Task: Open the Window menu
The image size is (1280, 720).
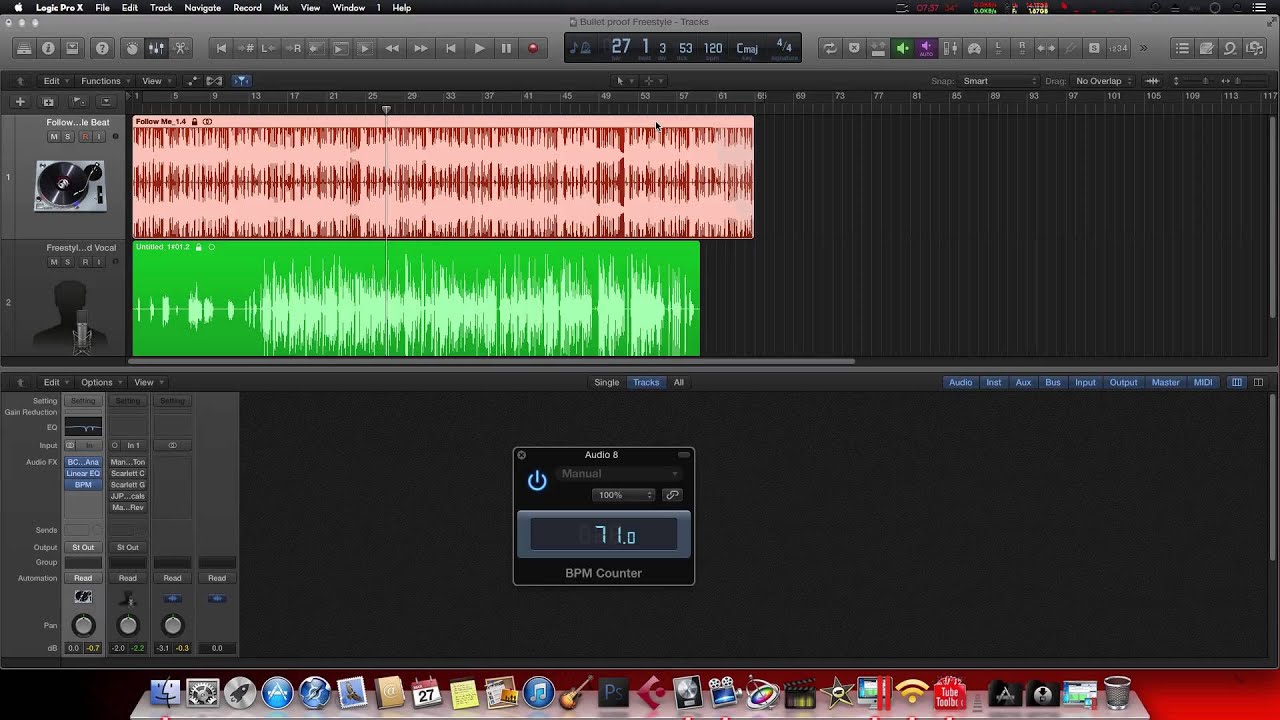Action: tap(348, 7)
